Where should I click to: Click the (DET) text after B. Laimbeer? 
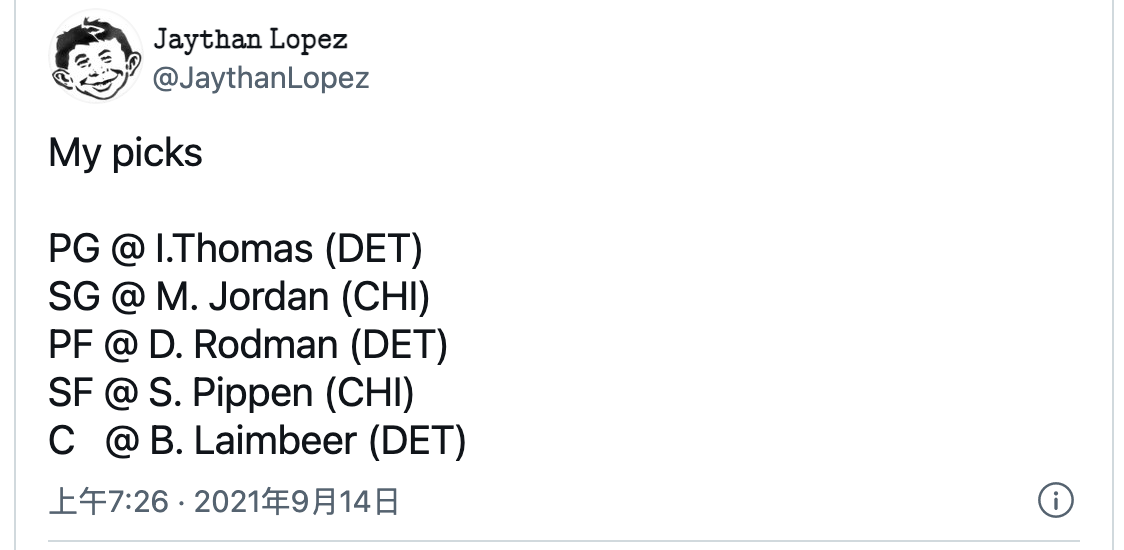tap(417, 441)
